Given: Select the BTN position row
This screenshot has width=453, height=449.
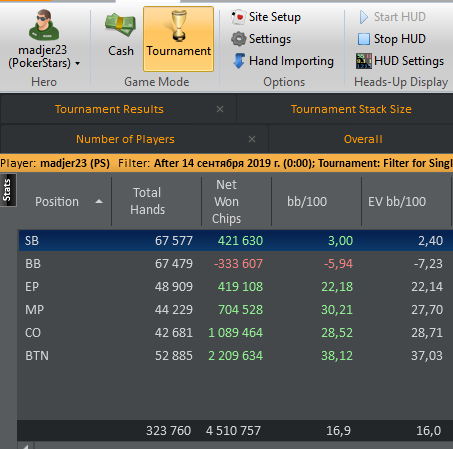Looking at the screenshot, I should click(236, 356).
